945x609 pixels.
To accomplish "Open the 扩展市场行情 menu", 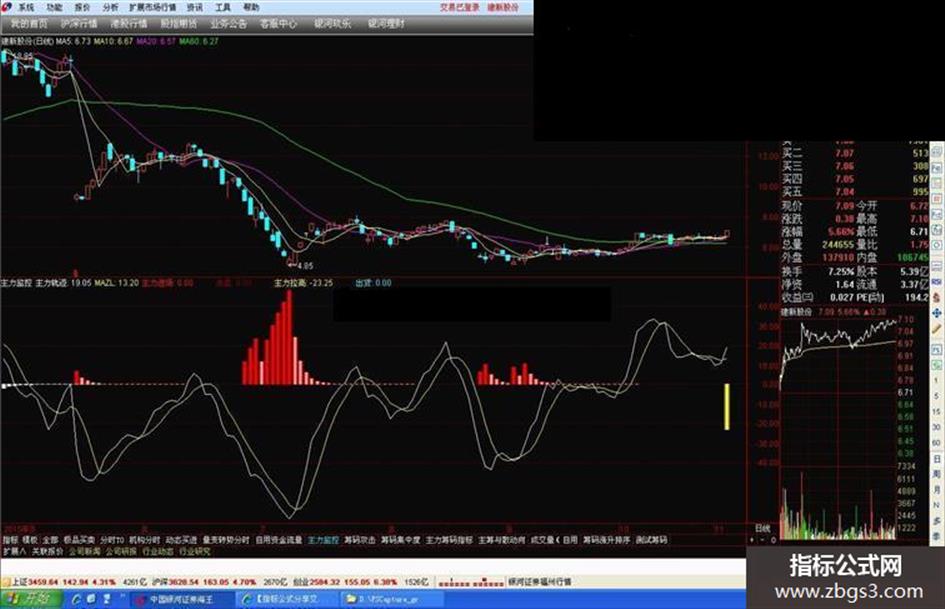I will (152, 8).
